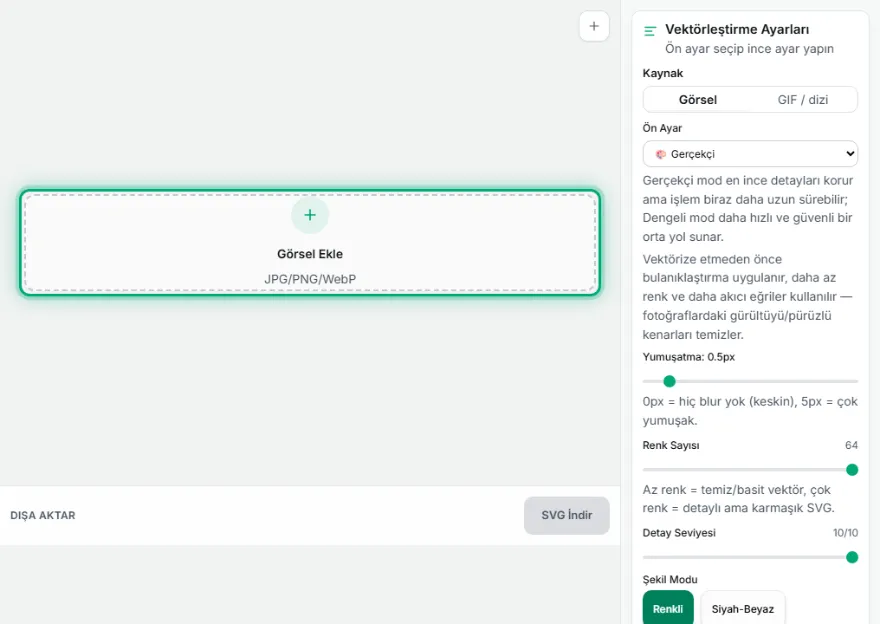The height and width of the screenshot is (624, 880).
Task: Click the SVG İndir button
Action: 566,515
